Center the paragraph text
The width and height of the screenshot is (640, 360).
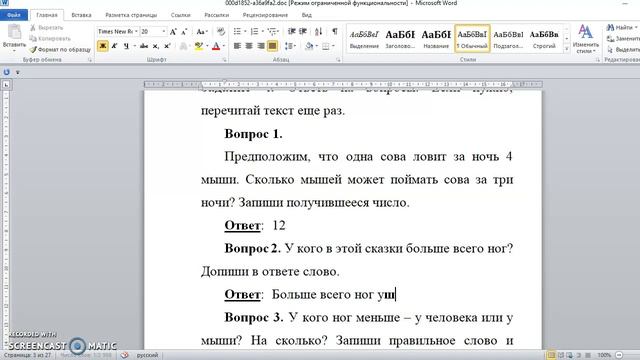pos(249,46)
